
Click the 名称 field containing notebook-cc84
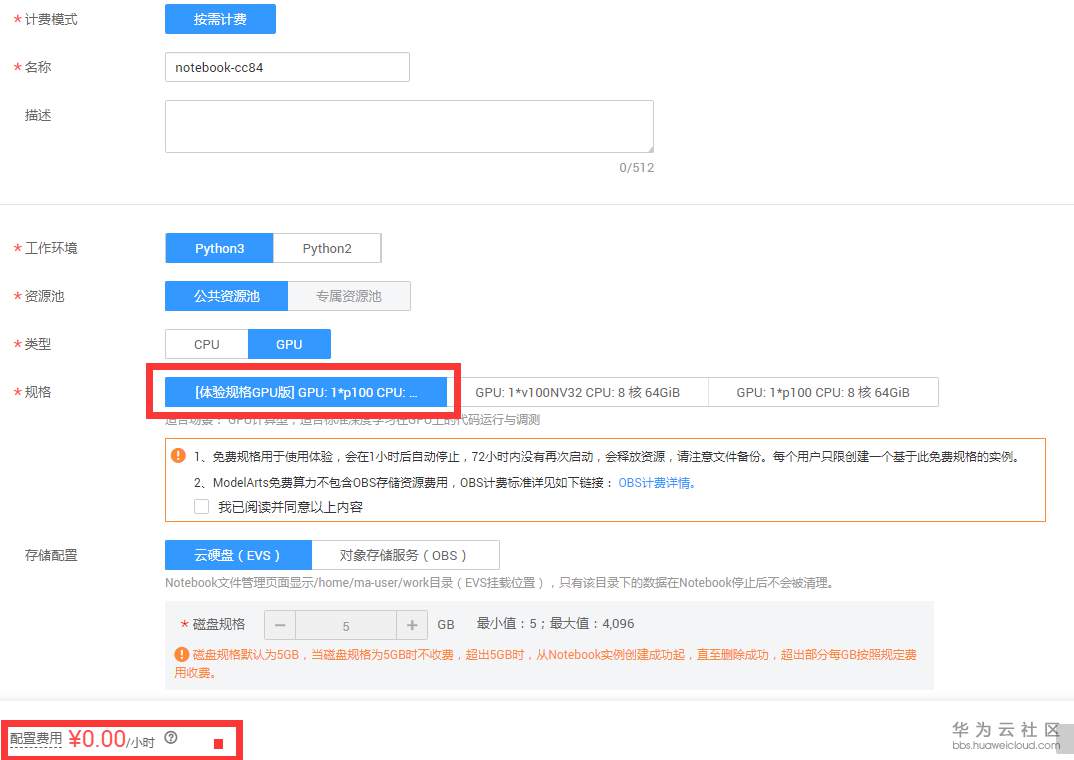[287, 67]
